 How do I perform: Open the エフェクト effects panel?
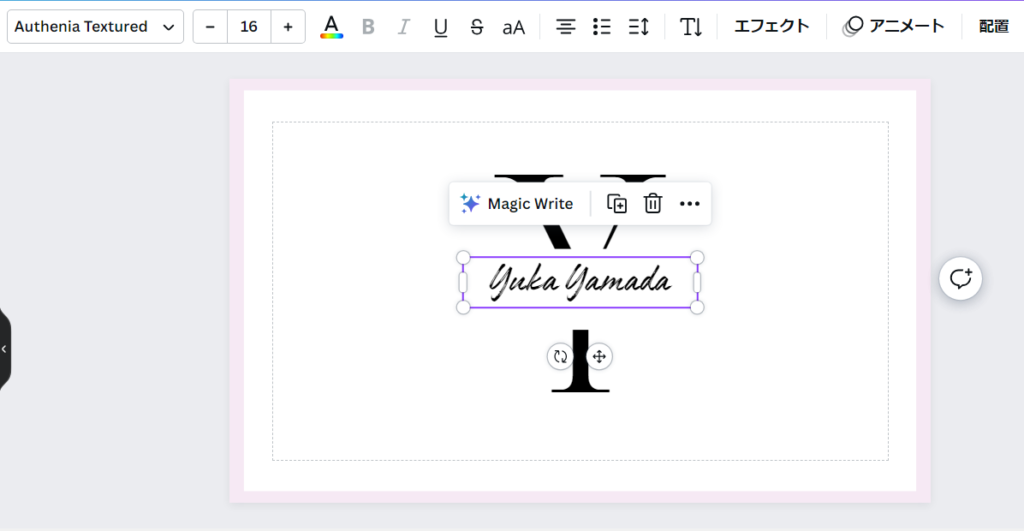(771, 27)
